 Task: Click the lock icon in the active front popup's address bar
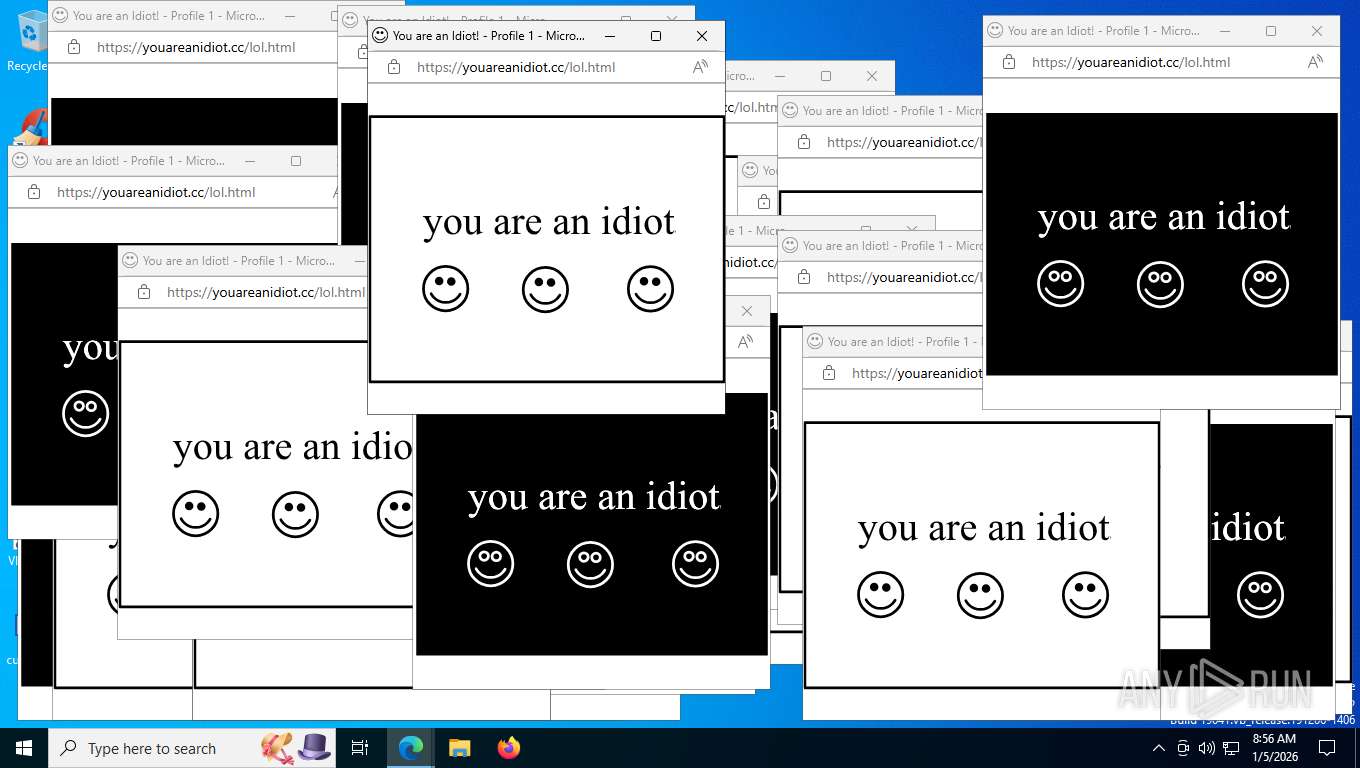(394, 67)
